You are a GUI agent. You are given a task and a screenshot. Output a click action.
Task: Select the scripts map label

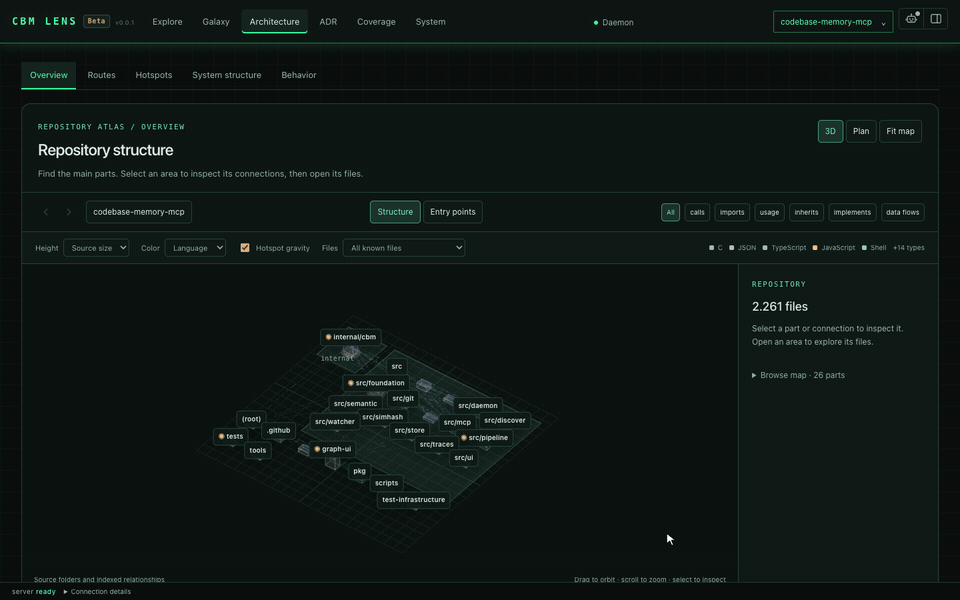(x=386, y=483)
